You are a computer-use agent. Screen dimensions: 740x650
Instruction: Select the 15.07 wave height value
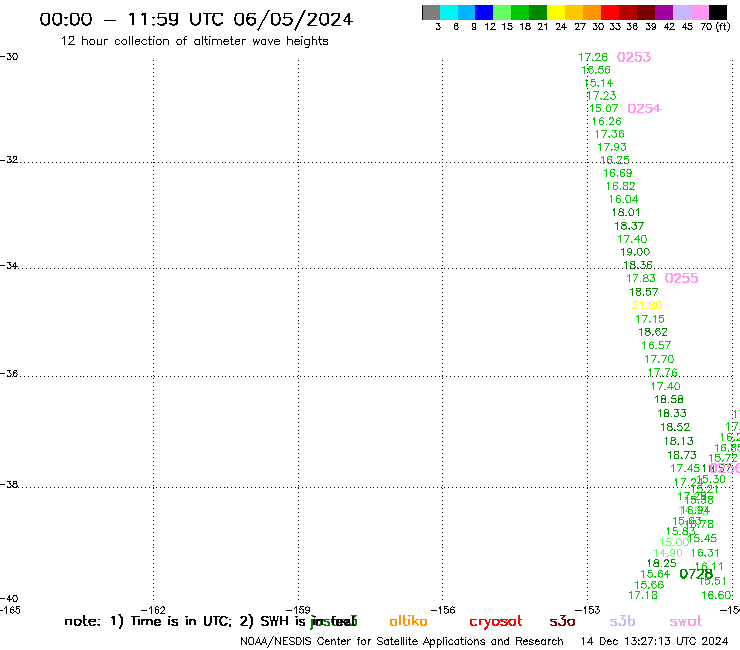click(604, 109)
